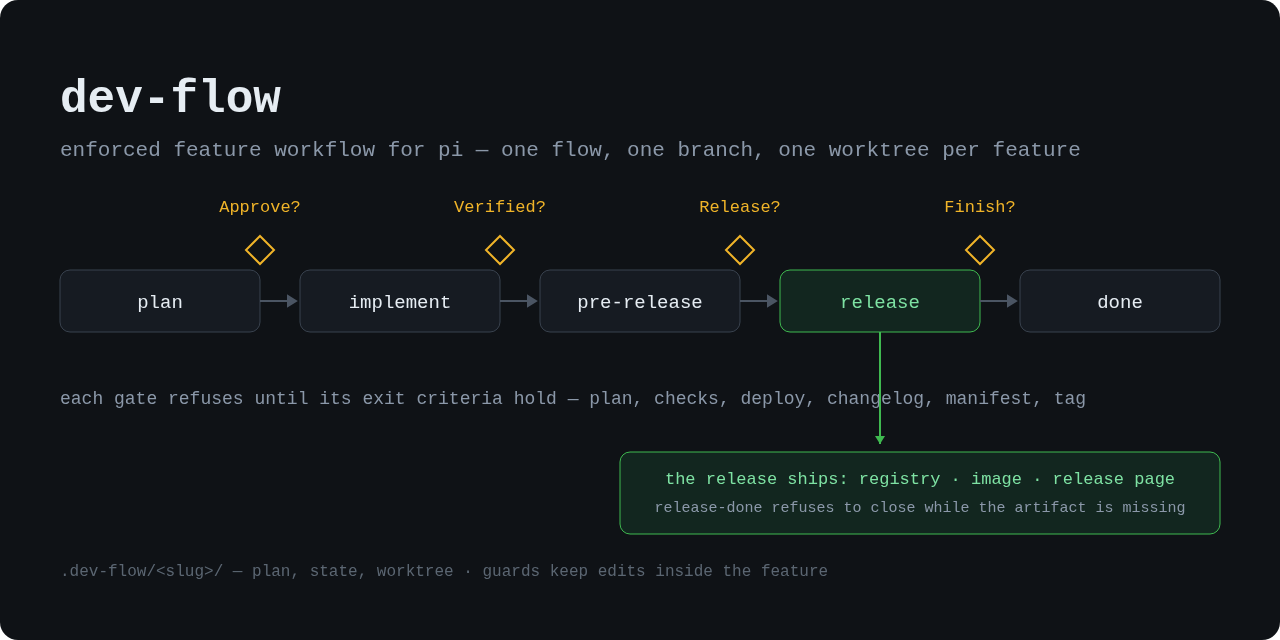Click the Release? gate label
The width and height of the screenshot is (1280, 640).
(x=740, y=207)
